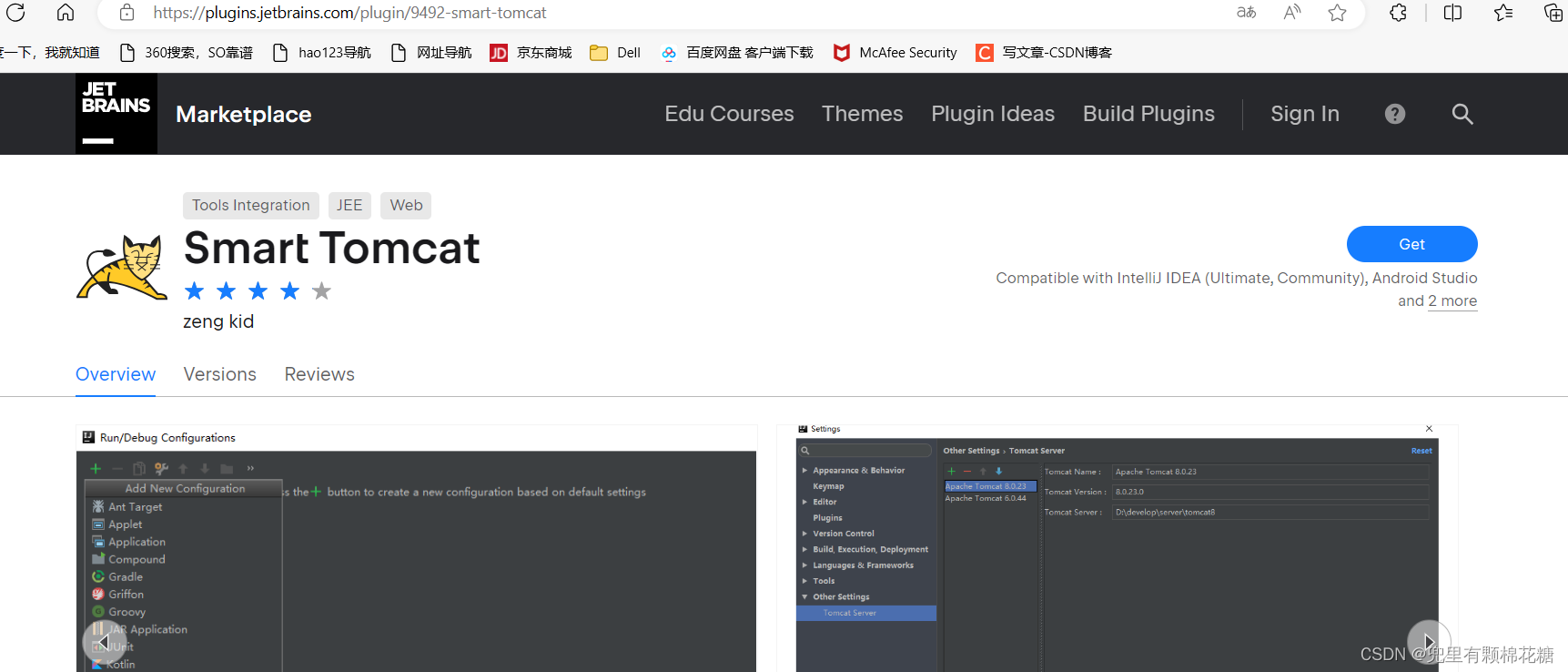The image size is (1568, 672).
Task: Open the Dell bookmarks folder
Action: [615, 53]
